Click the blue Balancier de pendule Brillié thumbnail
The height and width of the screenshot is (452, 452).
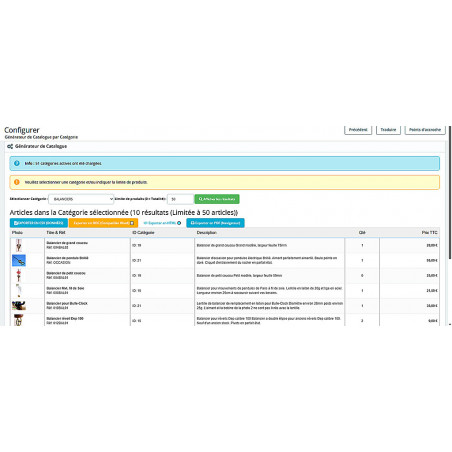pos(19,260)
